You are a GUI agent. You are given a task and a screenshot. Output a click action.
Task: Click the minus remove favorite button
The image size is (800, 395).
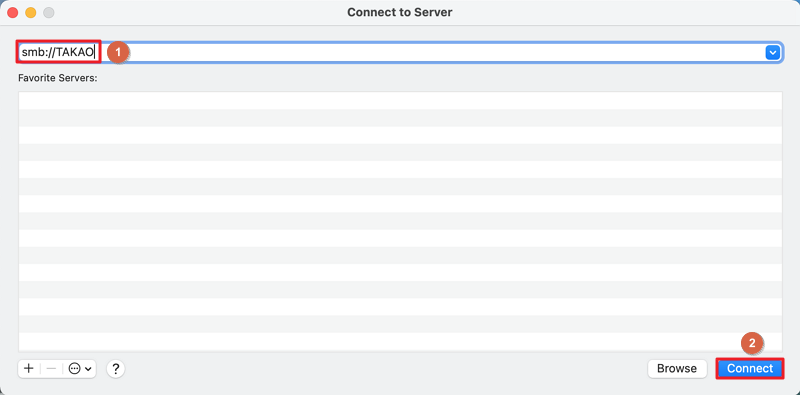point(51,368)
